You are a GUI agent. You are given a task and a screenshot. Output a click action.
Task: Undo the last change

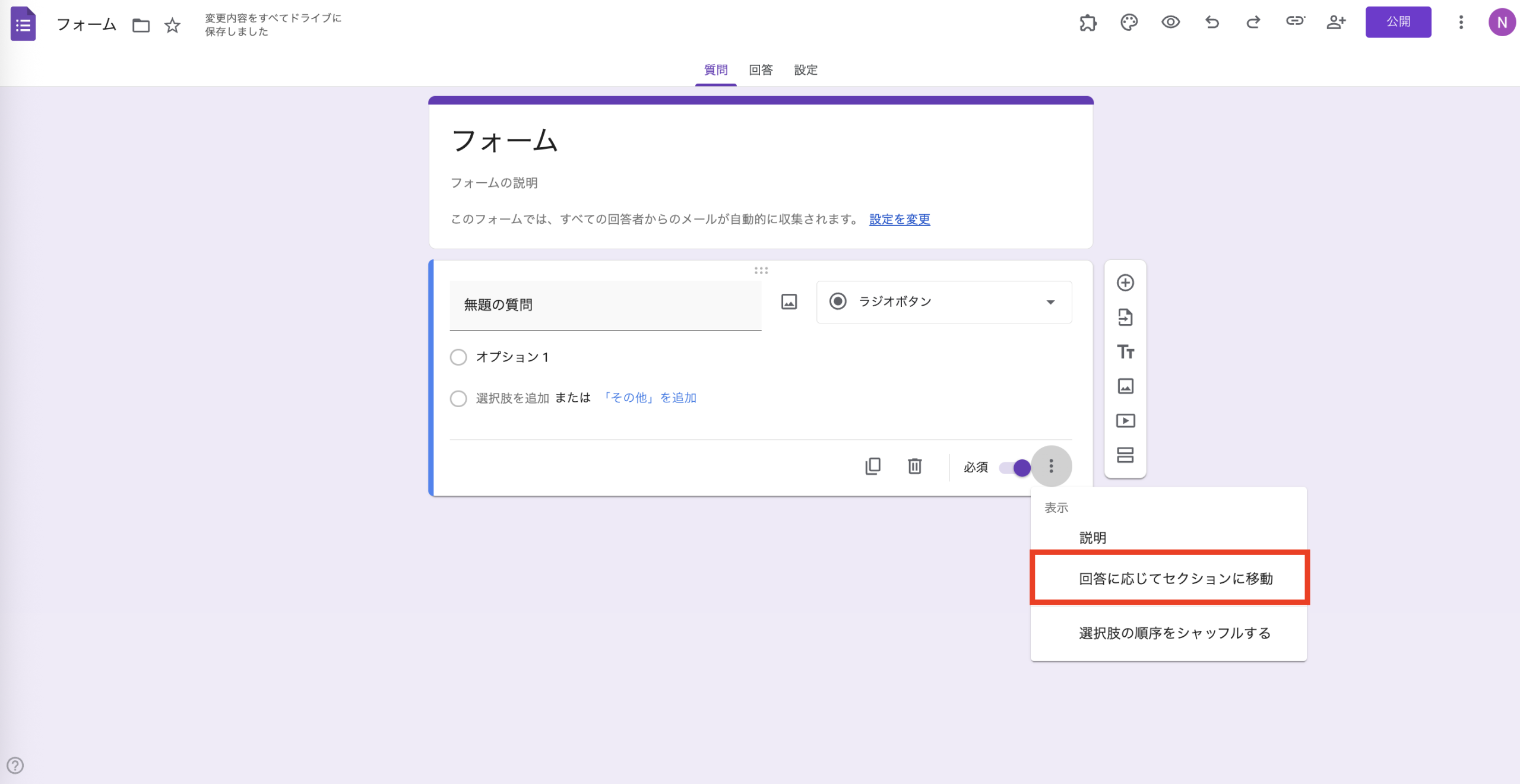(1211, 22)
